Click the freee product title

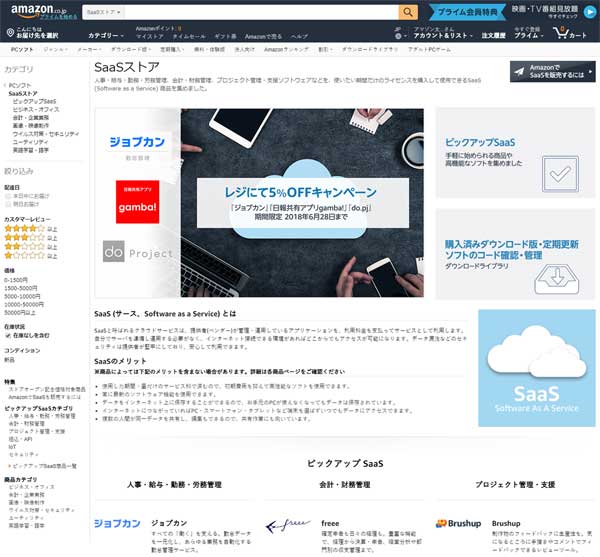[x=330, y=523]
